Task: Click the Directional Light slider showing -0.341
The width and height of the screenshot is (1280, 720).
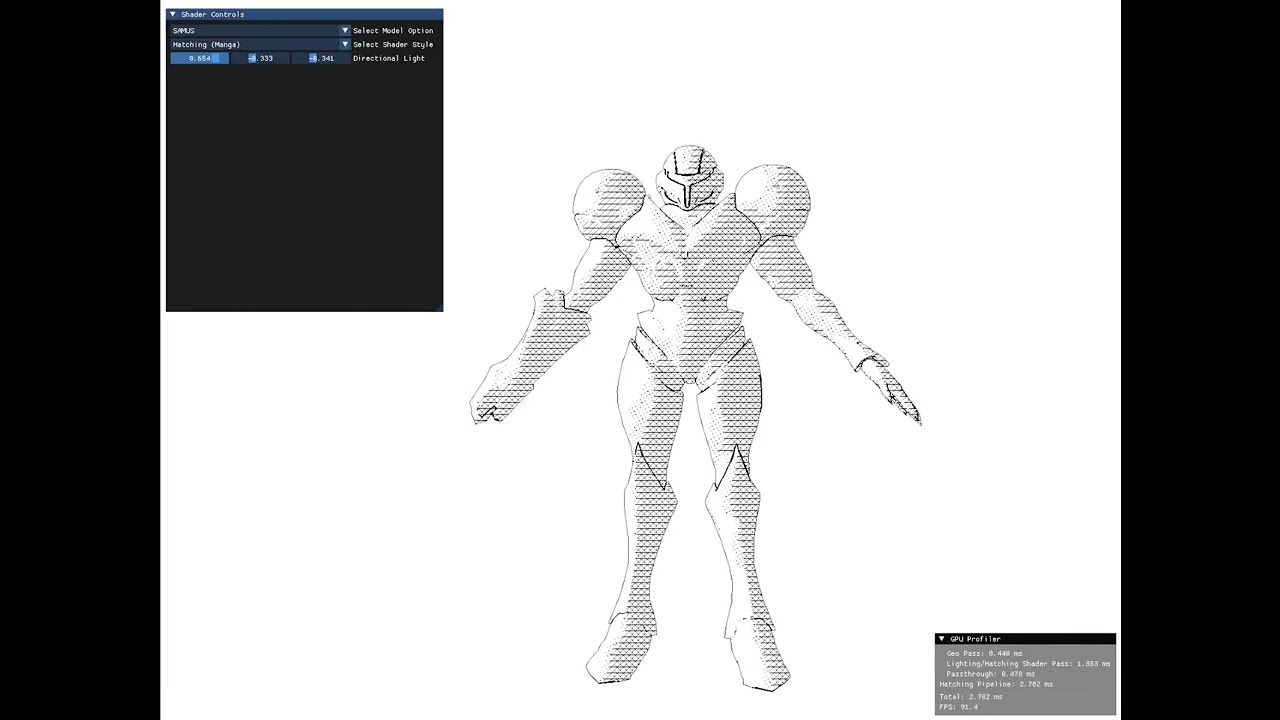Action: 321,58
